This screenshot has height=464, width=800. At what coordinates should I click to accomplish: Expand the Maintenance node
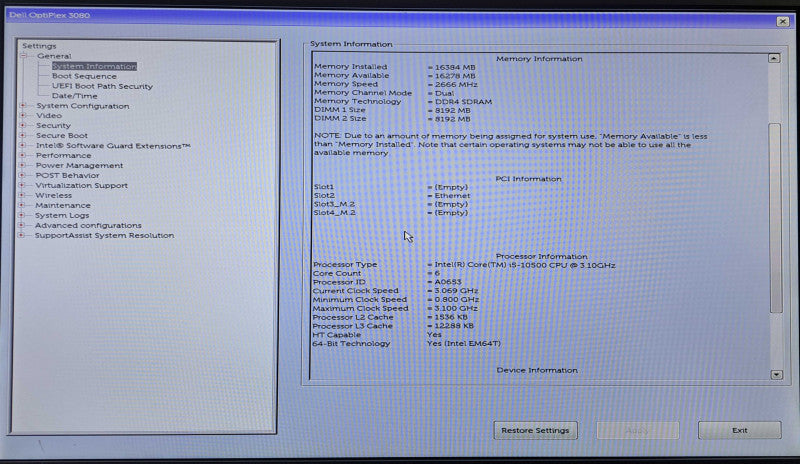(x=21, y=205)
